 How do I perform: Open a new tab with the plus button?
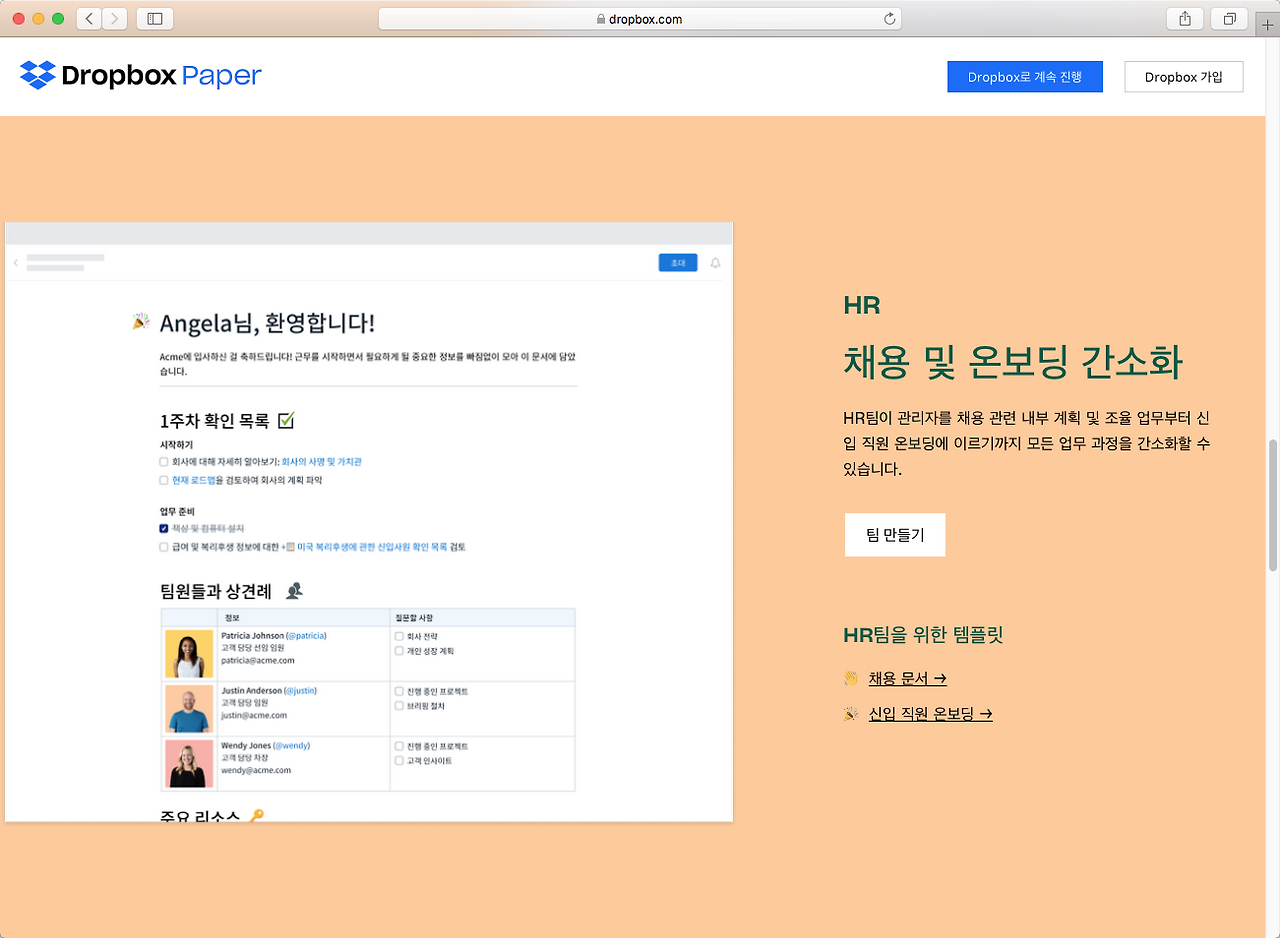pyautogui.click(x=1269, y=23)
